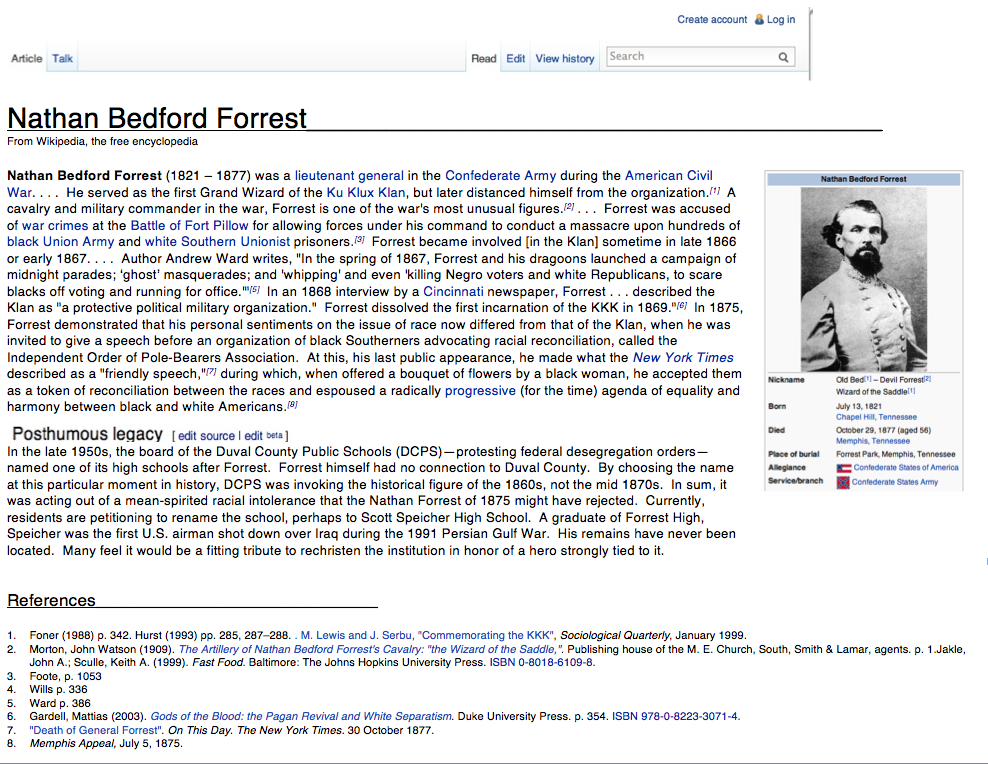Click the magnifying glass search icon
This screenshot has height=764, width=988.
tap(784, 57)
